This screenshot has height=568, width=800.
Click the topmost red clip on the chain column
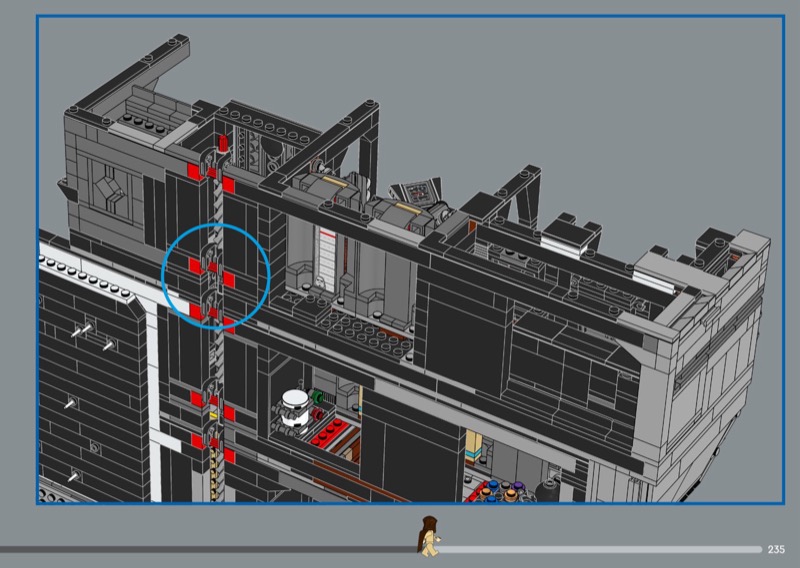222,142
